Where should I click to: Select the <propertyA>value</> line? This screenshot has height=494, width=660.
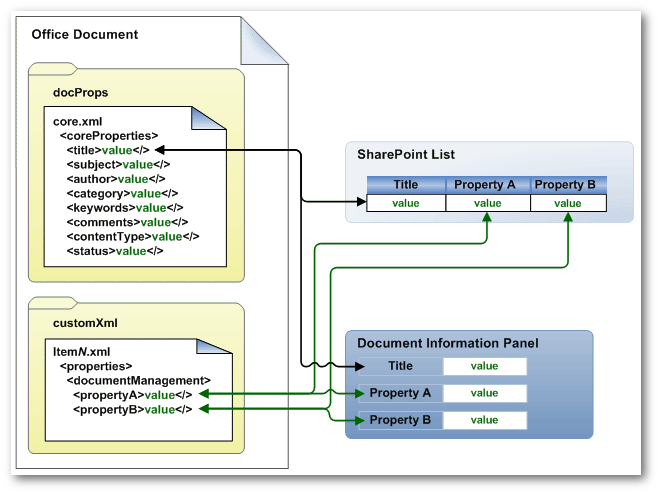coord(133,395)
